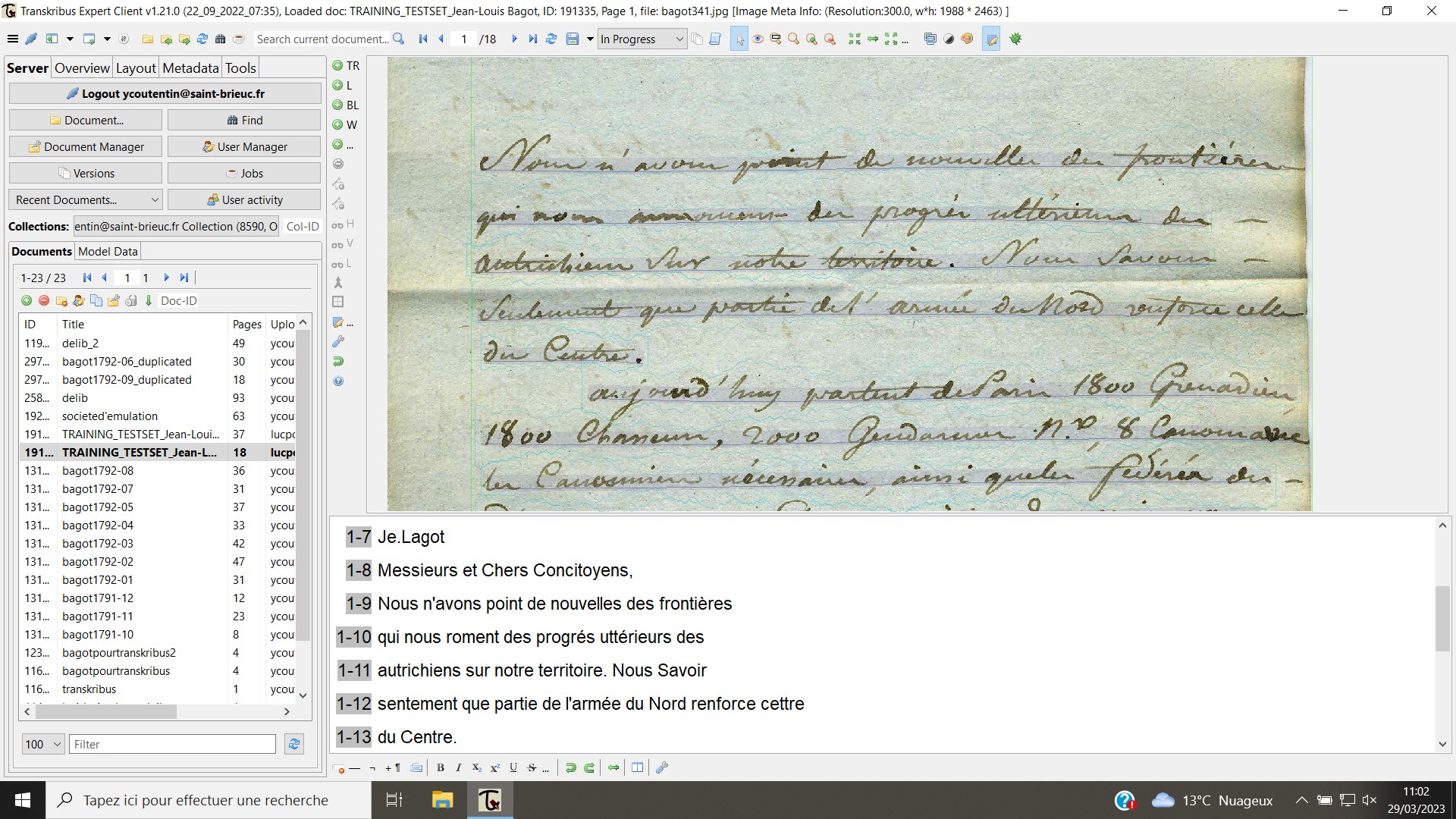Open the virtual keyboard in the text editor
Screen dimensions: 1456x819
point(416,767)
